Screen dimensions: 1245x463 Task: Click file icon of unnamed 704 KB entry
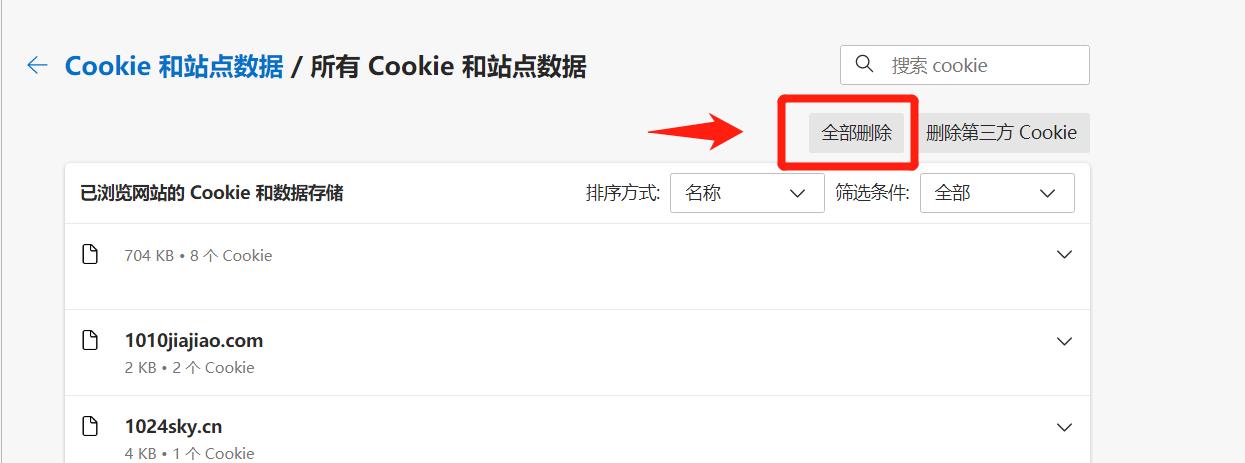[90, 254]
